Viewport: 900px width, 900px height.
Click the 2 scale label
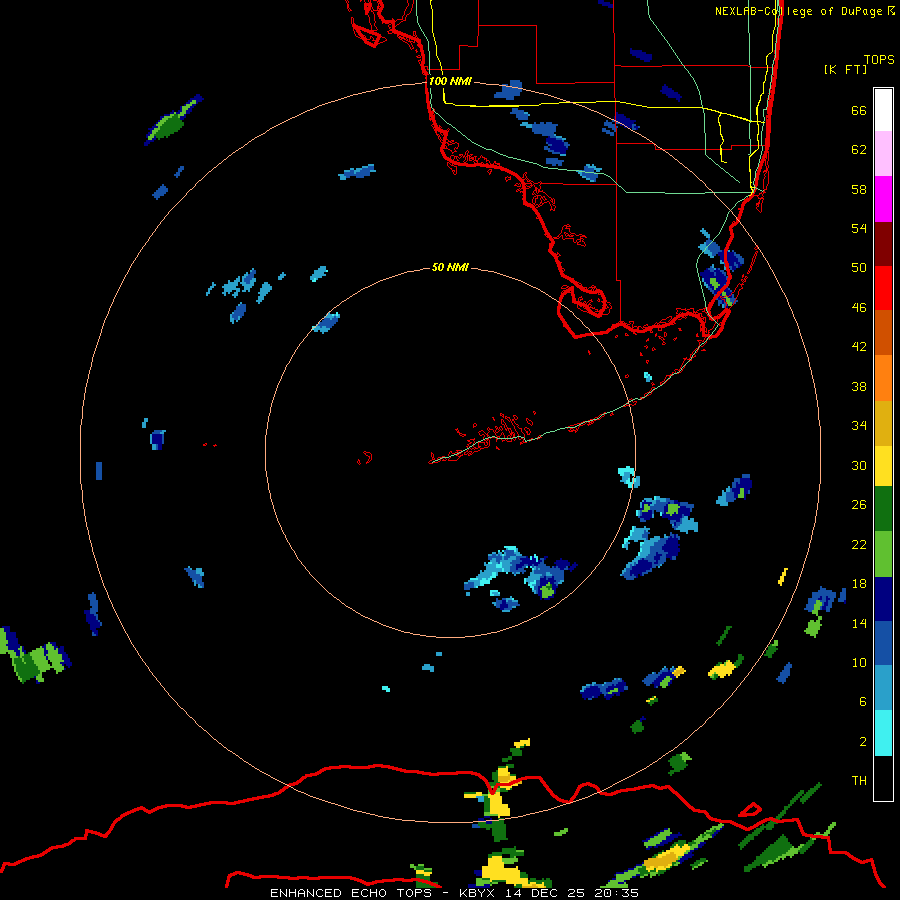click(863, 742)
